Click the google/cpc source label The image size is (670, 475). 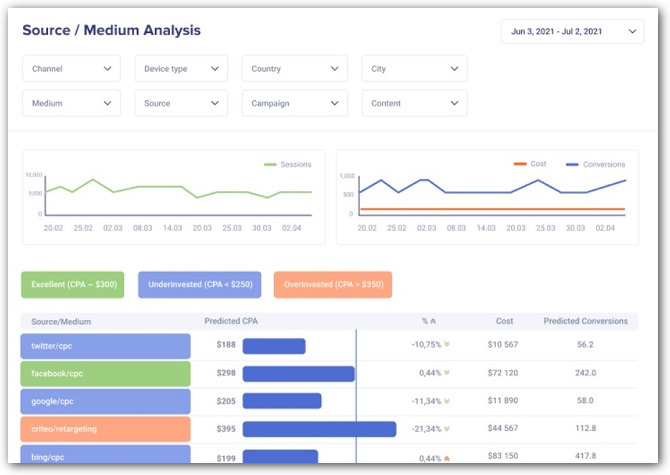105,401
